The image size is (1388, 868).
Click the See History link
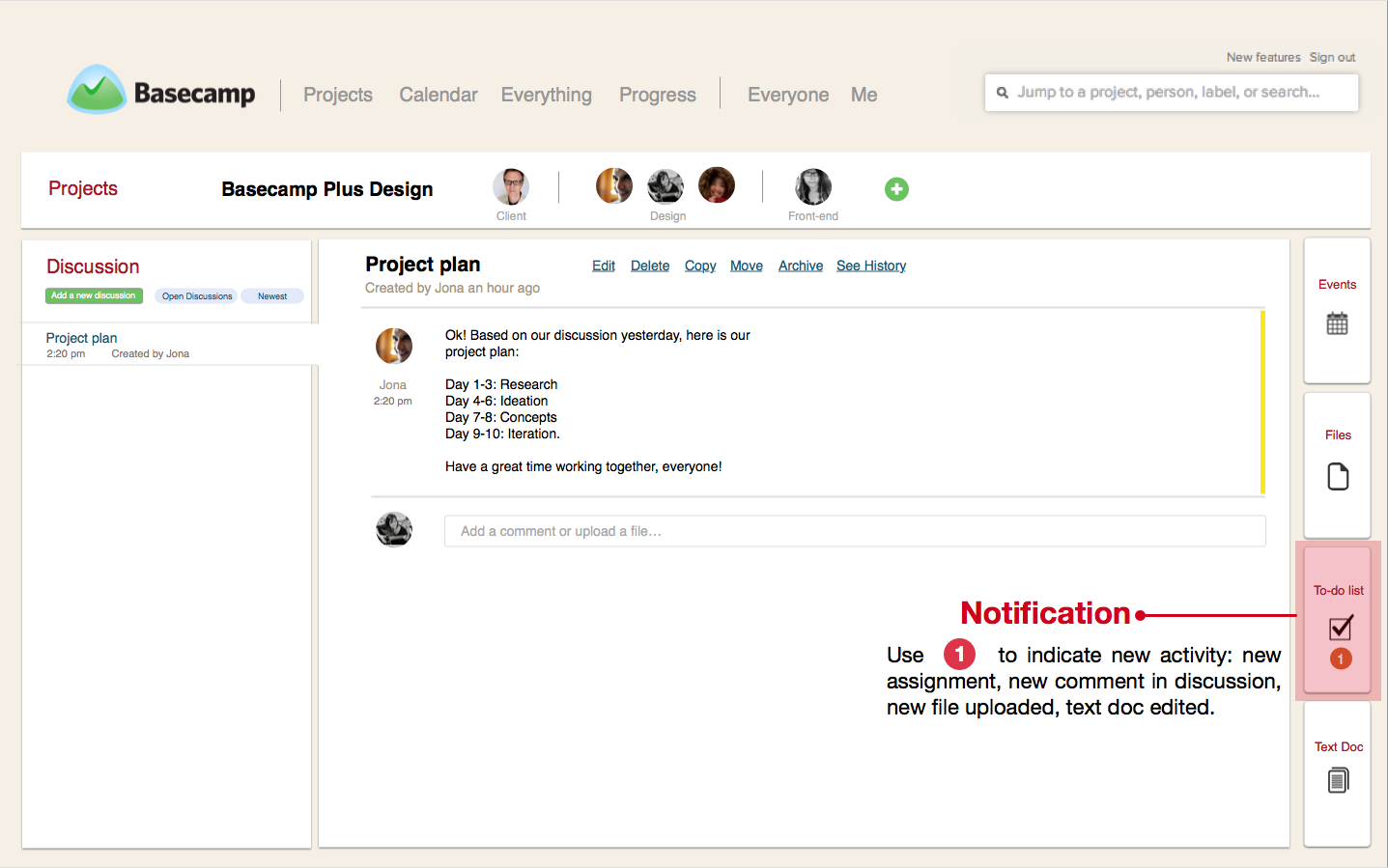[871, 266]
